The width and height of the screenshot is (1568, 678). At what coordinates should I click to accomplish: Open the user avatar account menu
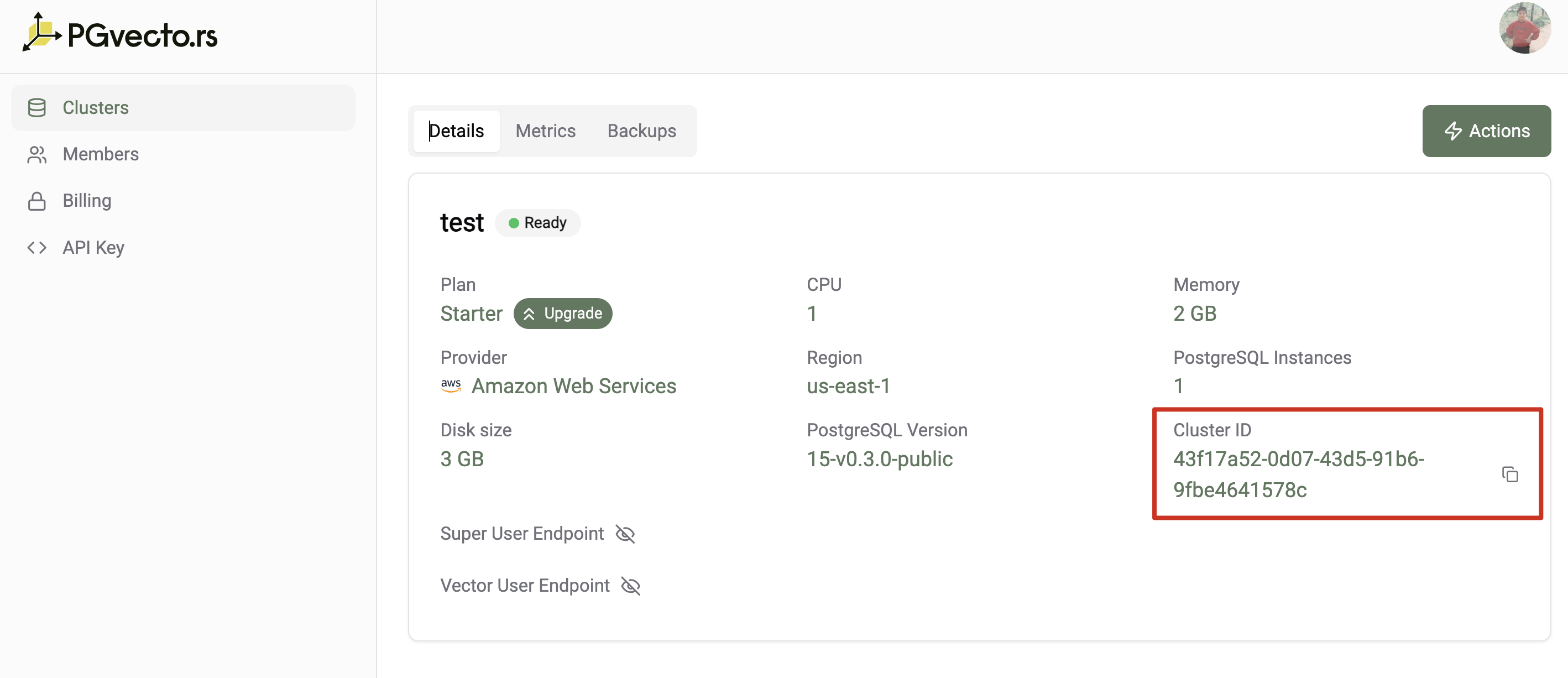(1524, 29)
